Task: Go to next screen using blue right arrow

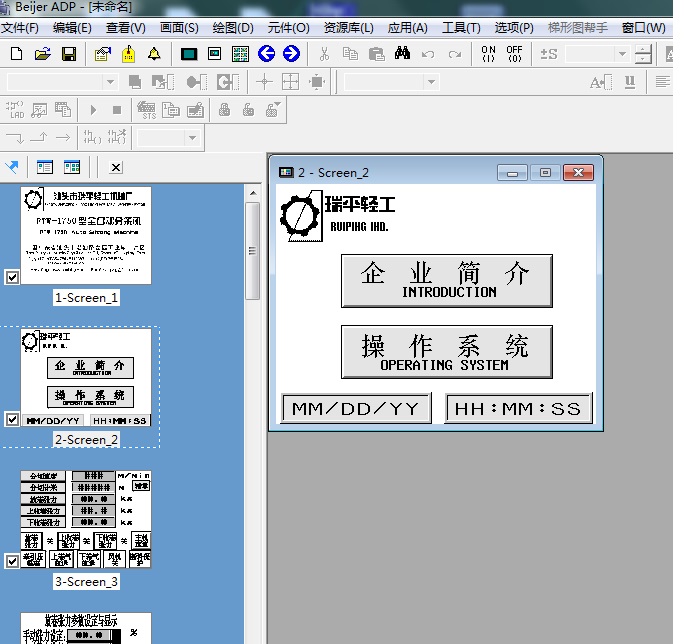Action: (x=291, y=54)
